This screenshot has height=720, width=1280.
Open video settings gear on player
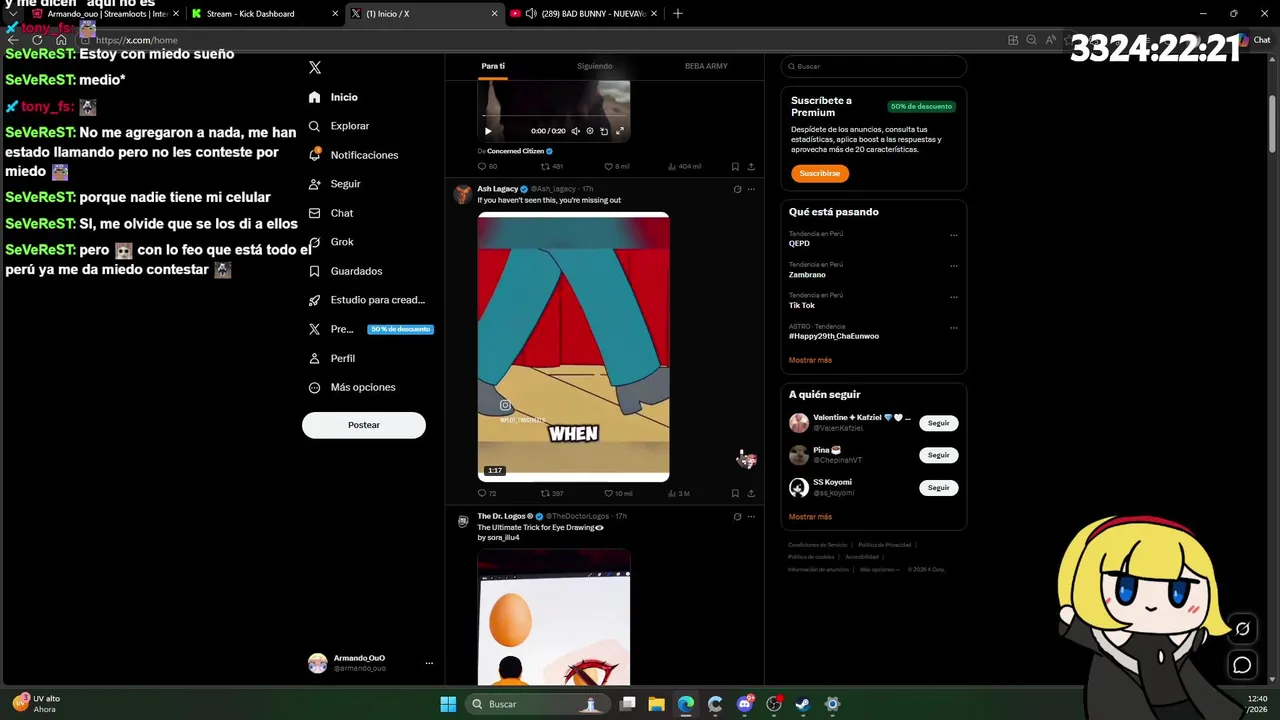point(590,131)
